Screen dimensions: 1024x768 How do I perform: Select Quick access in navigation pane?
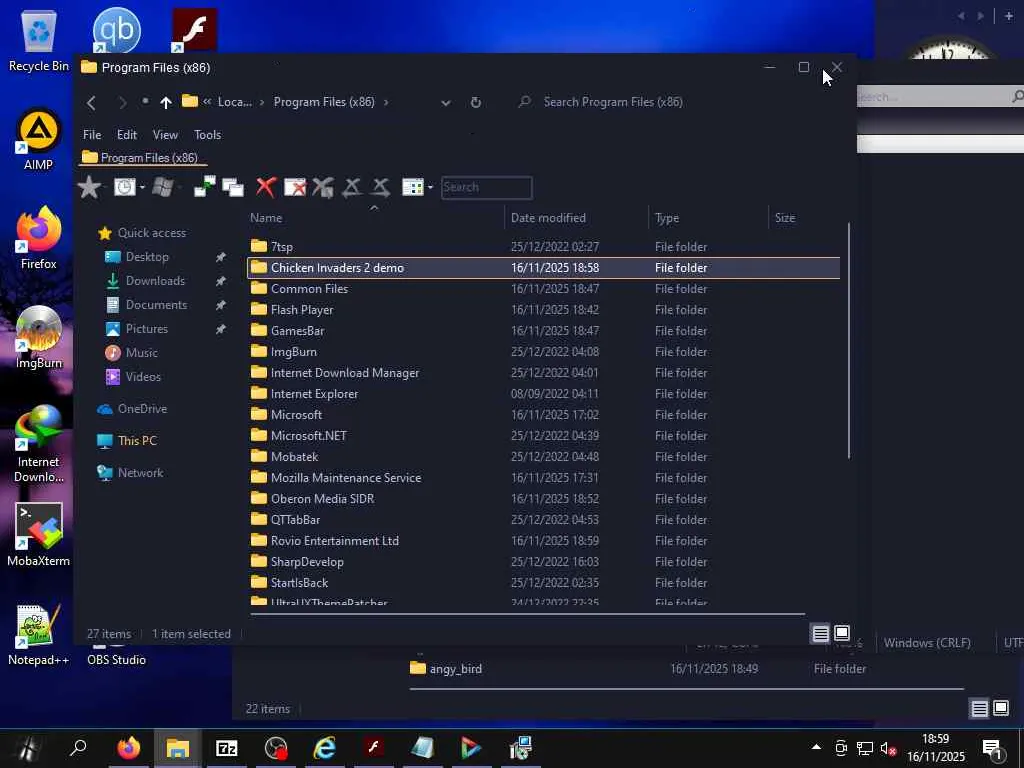142,232
